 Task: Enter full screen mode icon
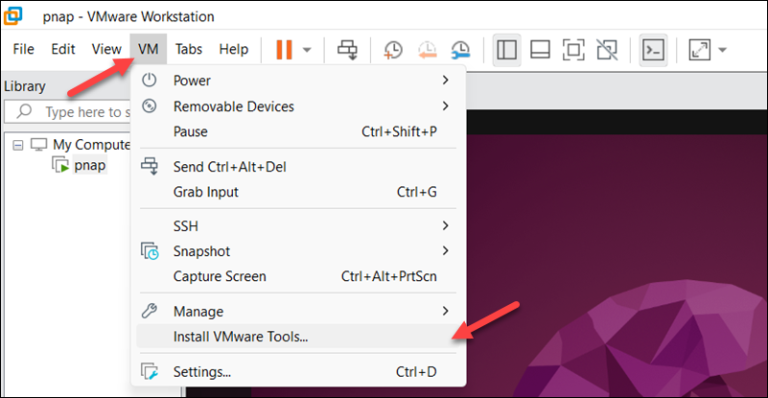(x=574, y=49)
